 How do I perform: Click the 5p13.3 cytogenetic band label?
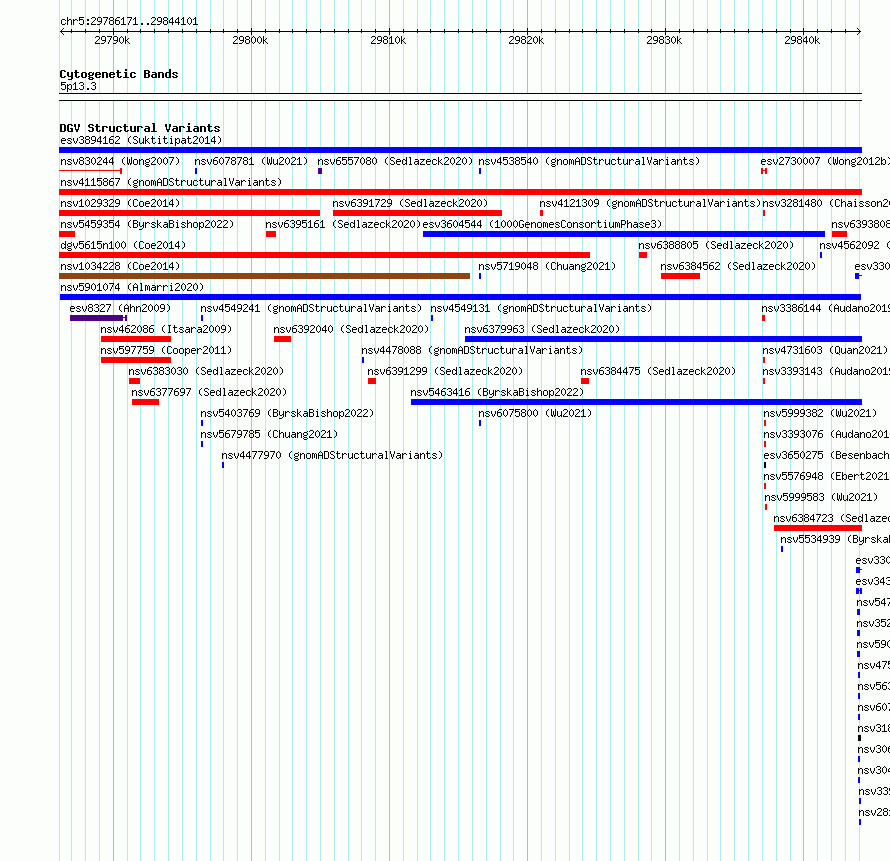(78, 86)
